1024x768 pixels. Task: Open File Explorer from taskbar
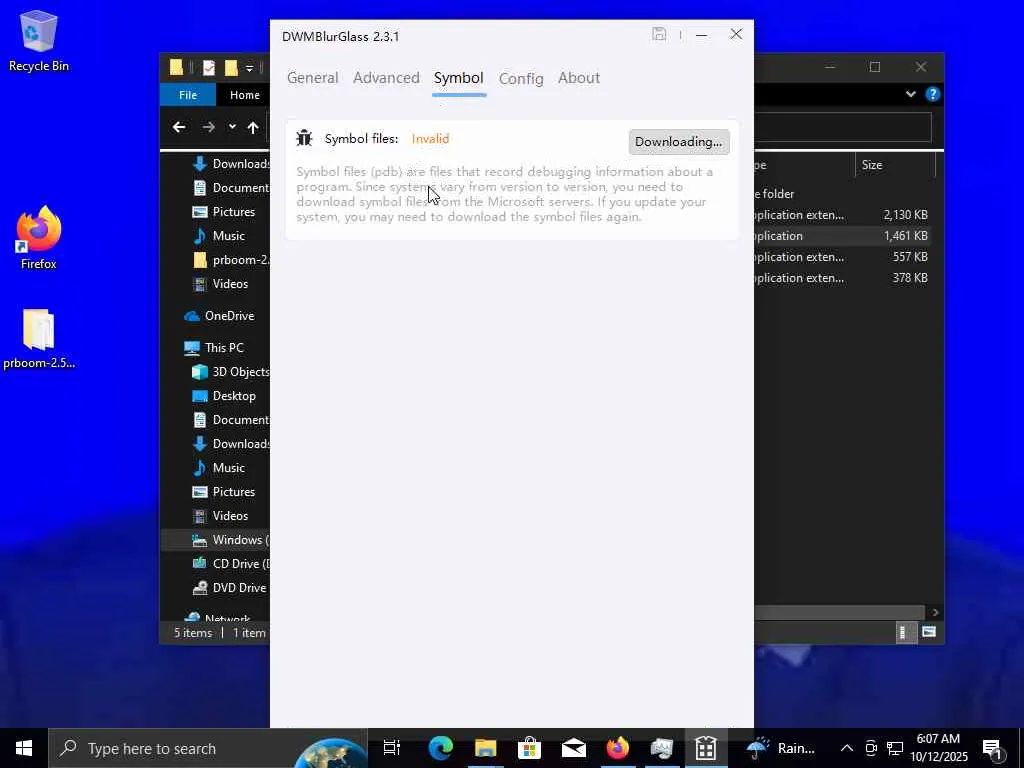[x=485, y=748]
